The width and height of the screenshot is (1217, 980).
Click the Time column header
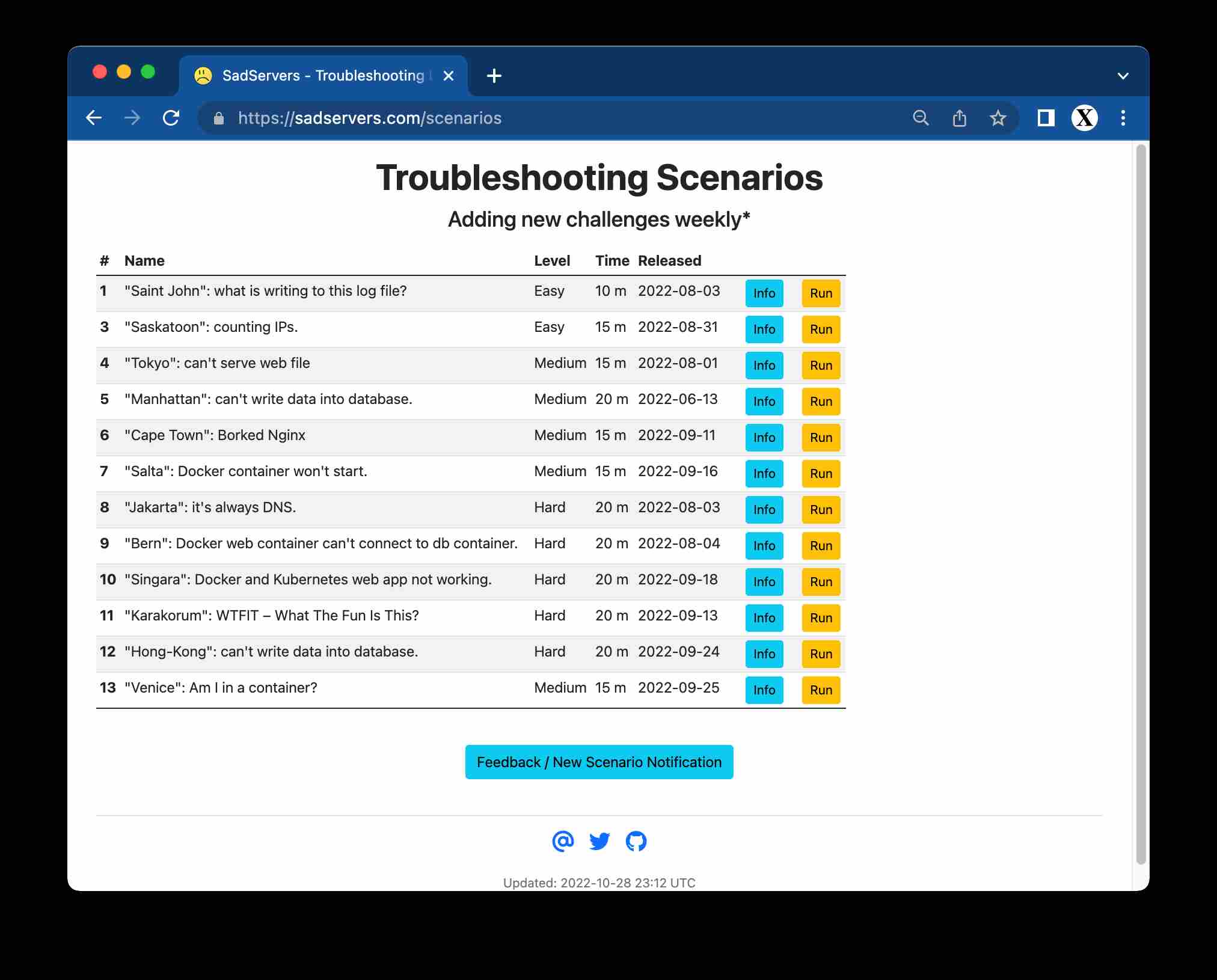612,261
